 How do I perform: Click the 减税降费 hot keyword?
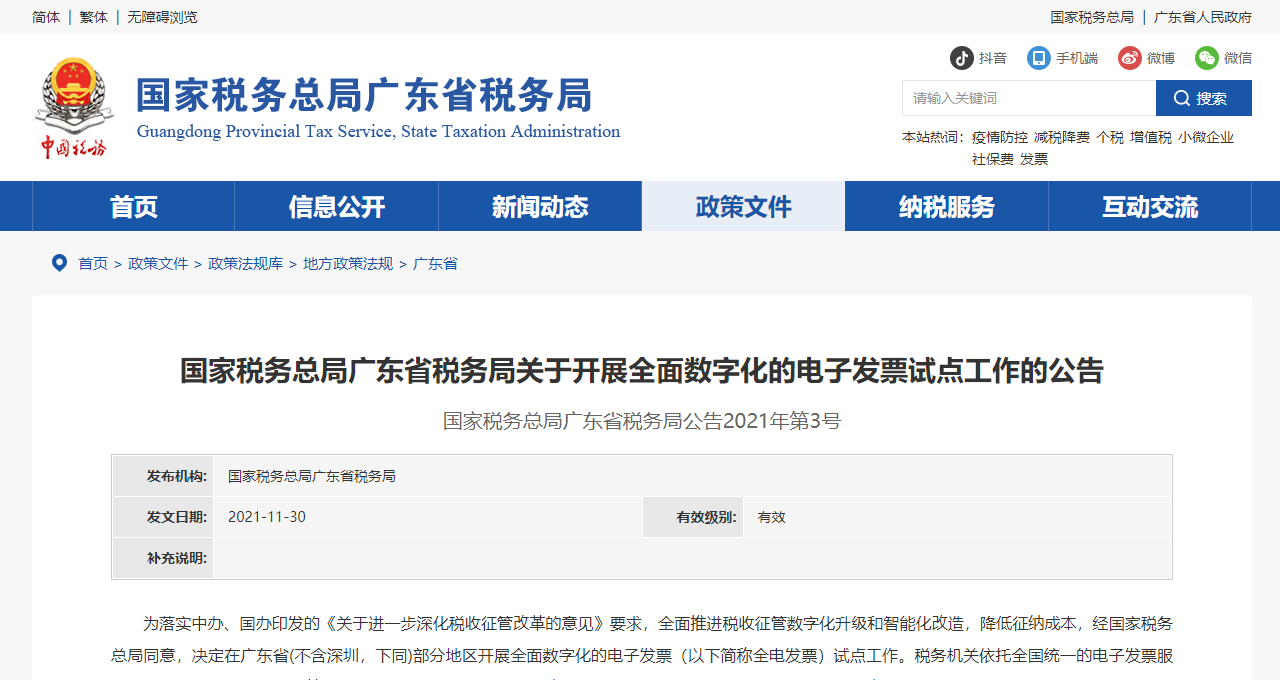point(1064,137)
